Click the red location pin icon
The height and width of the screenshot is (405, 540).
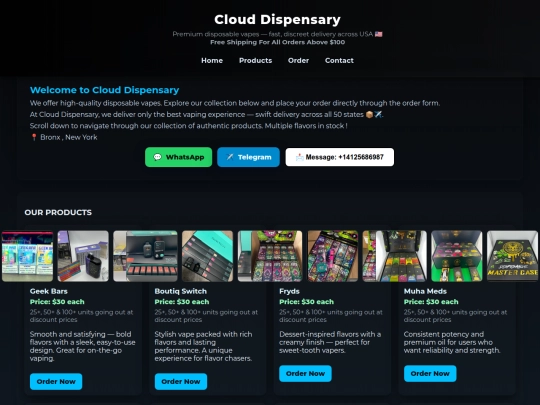tap(34, 137)
